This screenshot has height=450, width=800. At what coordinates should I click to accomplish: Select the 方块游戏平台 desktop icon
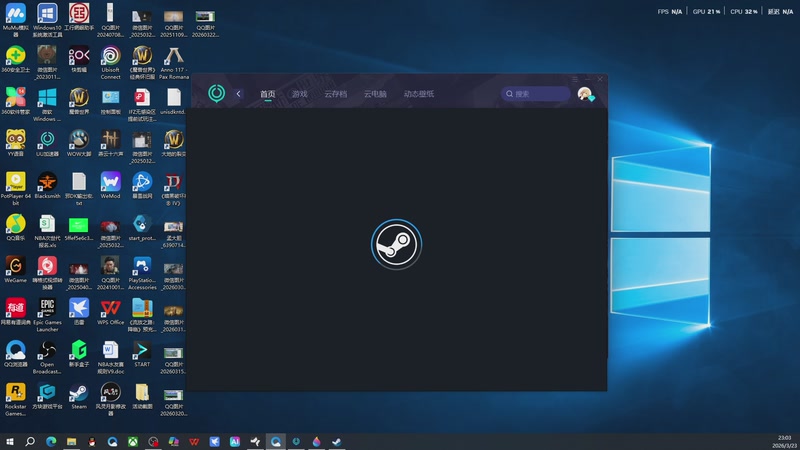[47, 396]
